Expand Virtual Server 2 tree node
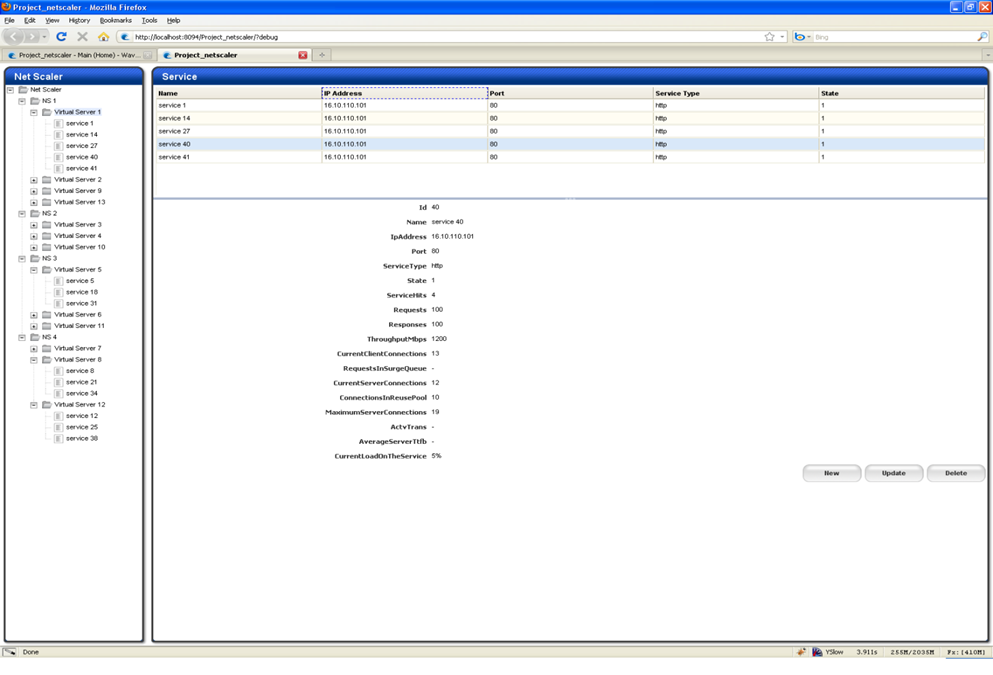 point(34,180)
